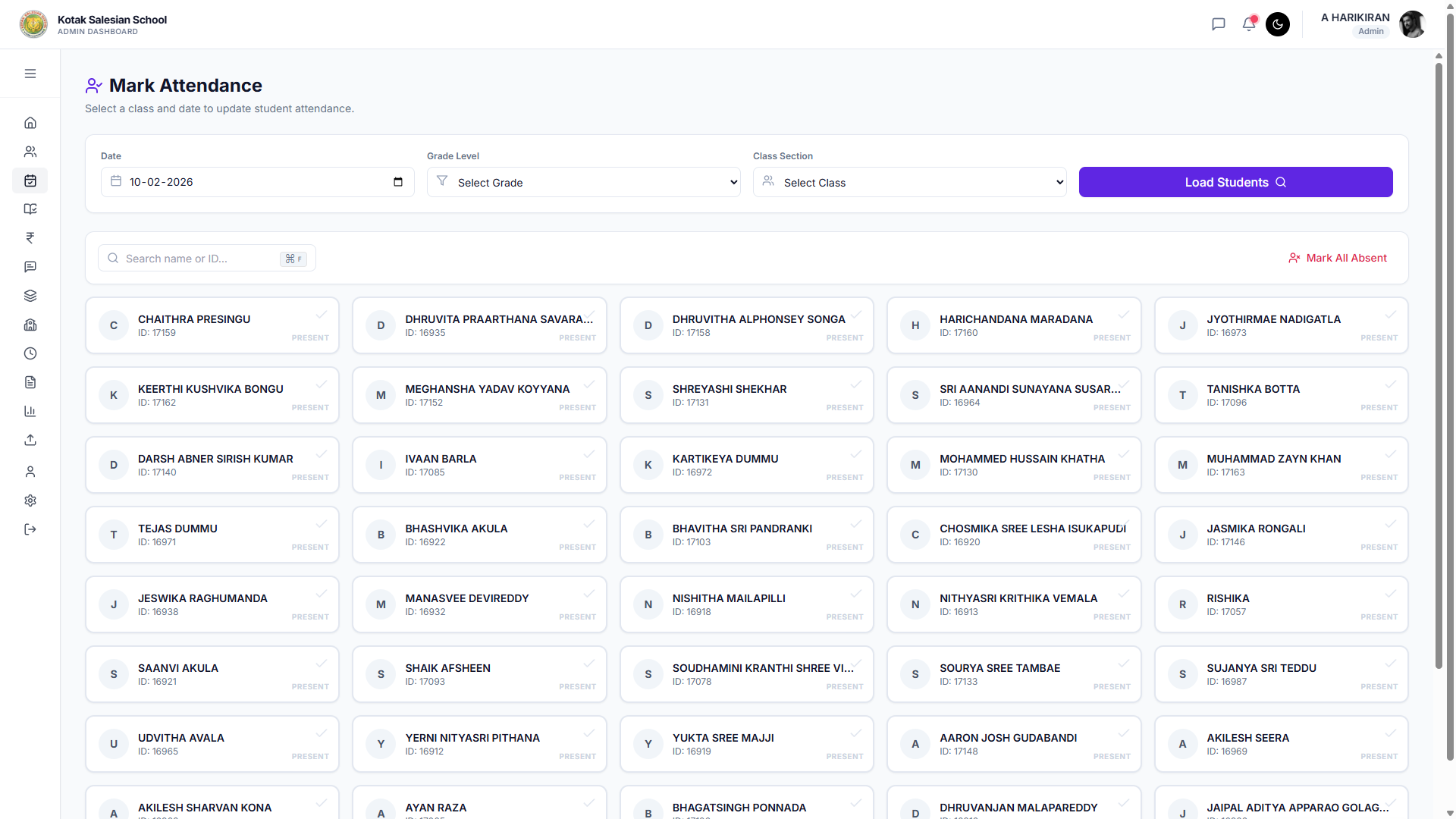Viewport: 1456px width, 819px height.
Task: Select the students people icon in sidebar
Action: [30, 151]
